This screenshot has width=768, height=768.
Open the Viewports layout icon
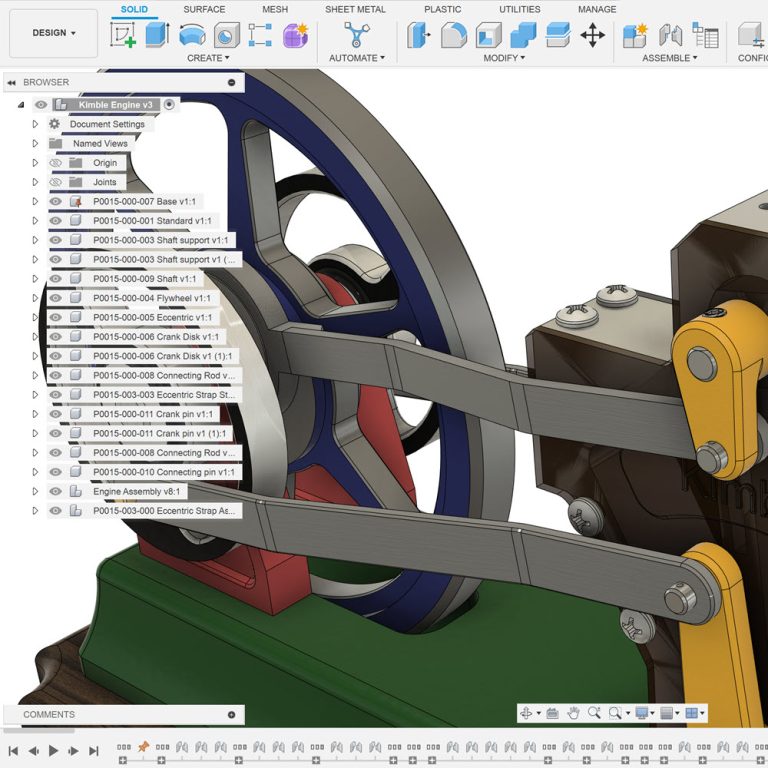[692, 713]
